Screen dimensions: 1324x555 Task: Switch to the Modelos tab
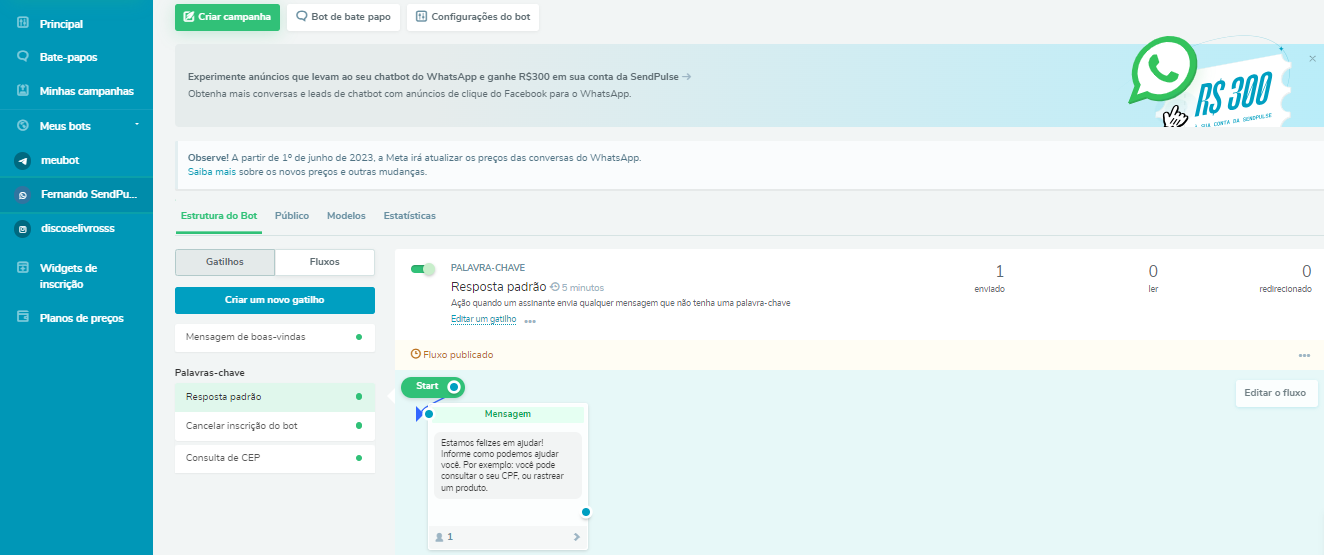(346, 216)
